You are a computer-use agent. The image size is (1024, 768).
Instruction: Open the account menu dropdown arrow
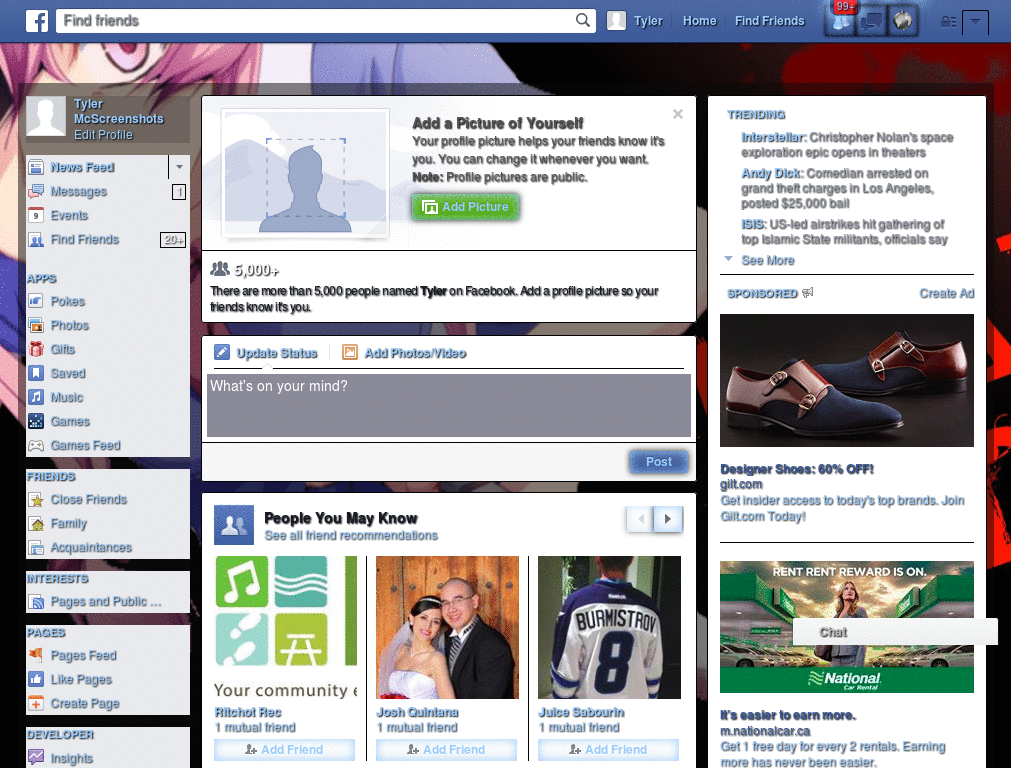[x=975, y=22]
